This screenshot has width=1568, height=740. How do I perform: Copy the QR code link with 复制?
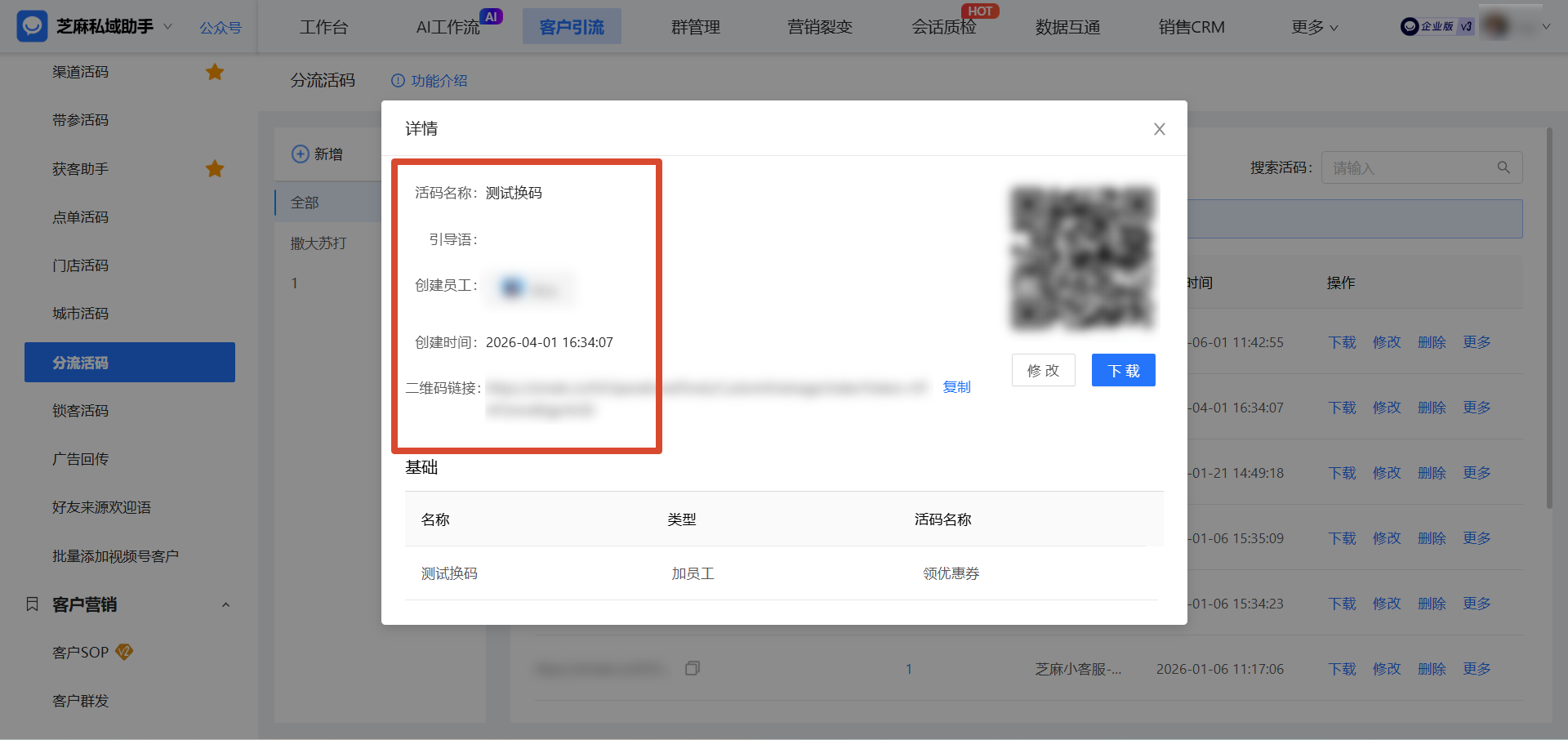click(x=956, y=387)
